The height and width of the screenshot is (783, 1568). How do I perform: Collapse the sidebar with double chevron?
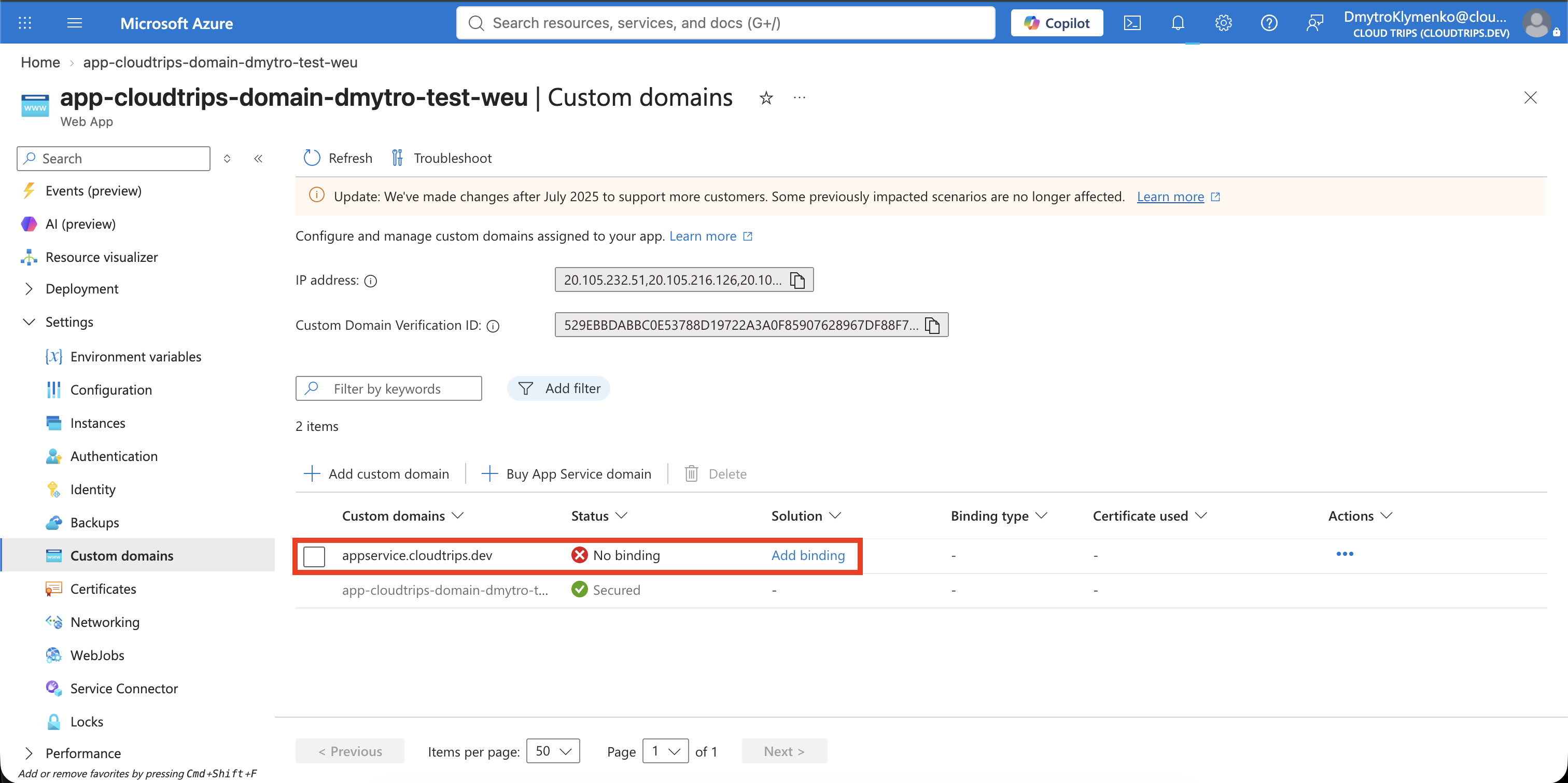(258, 159)
